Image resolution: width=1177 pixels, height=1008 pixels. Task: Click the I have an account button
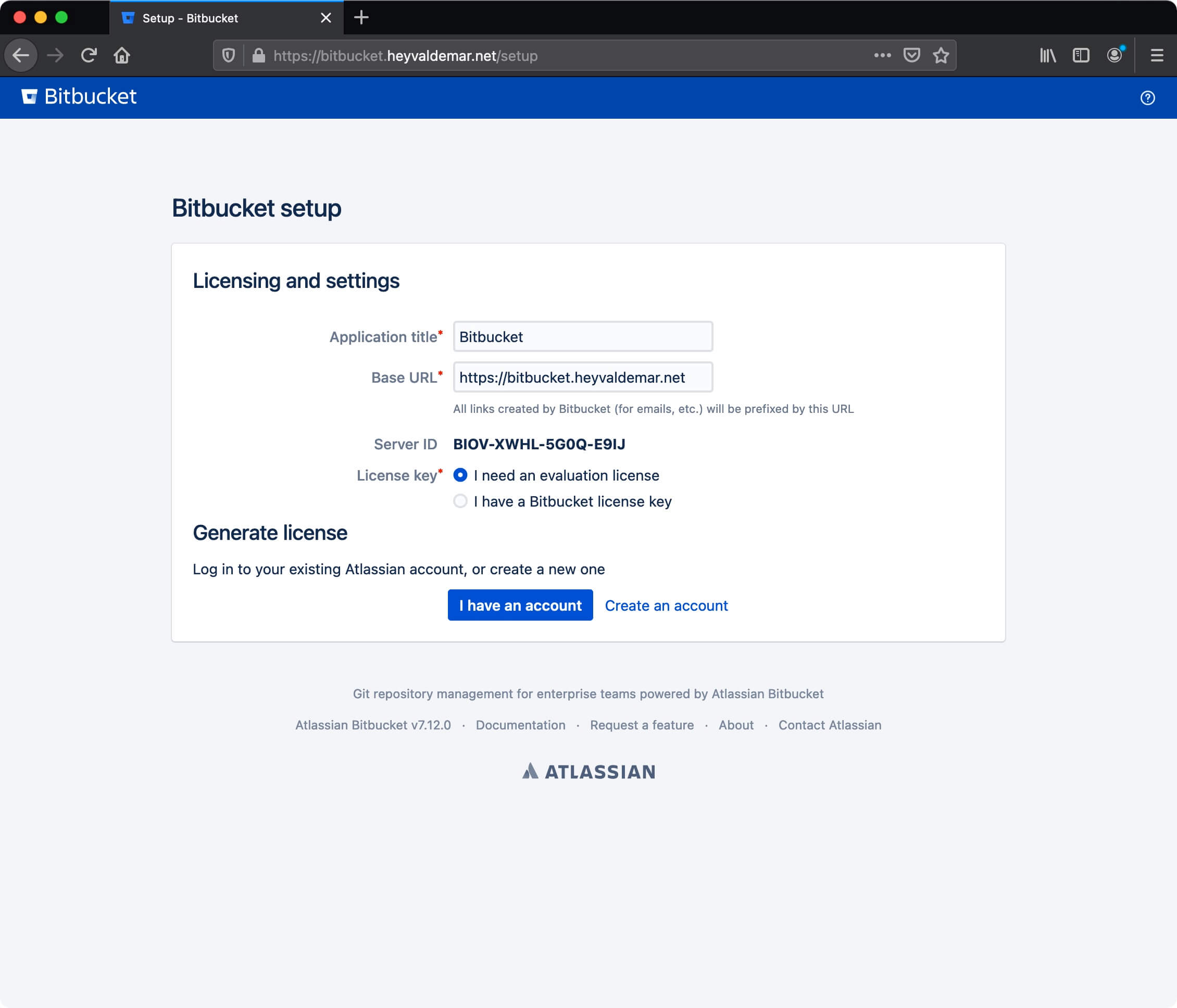tap(520, 605)
